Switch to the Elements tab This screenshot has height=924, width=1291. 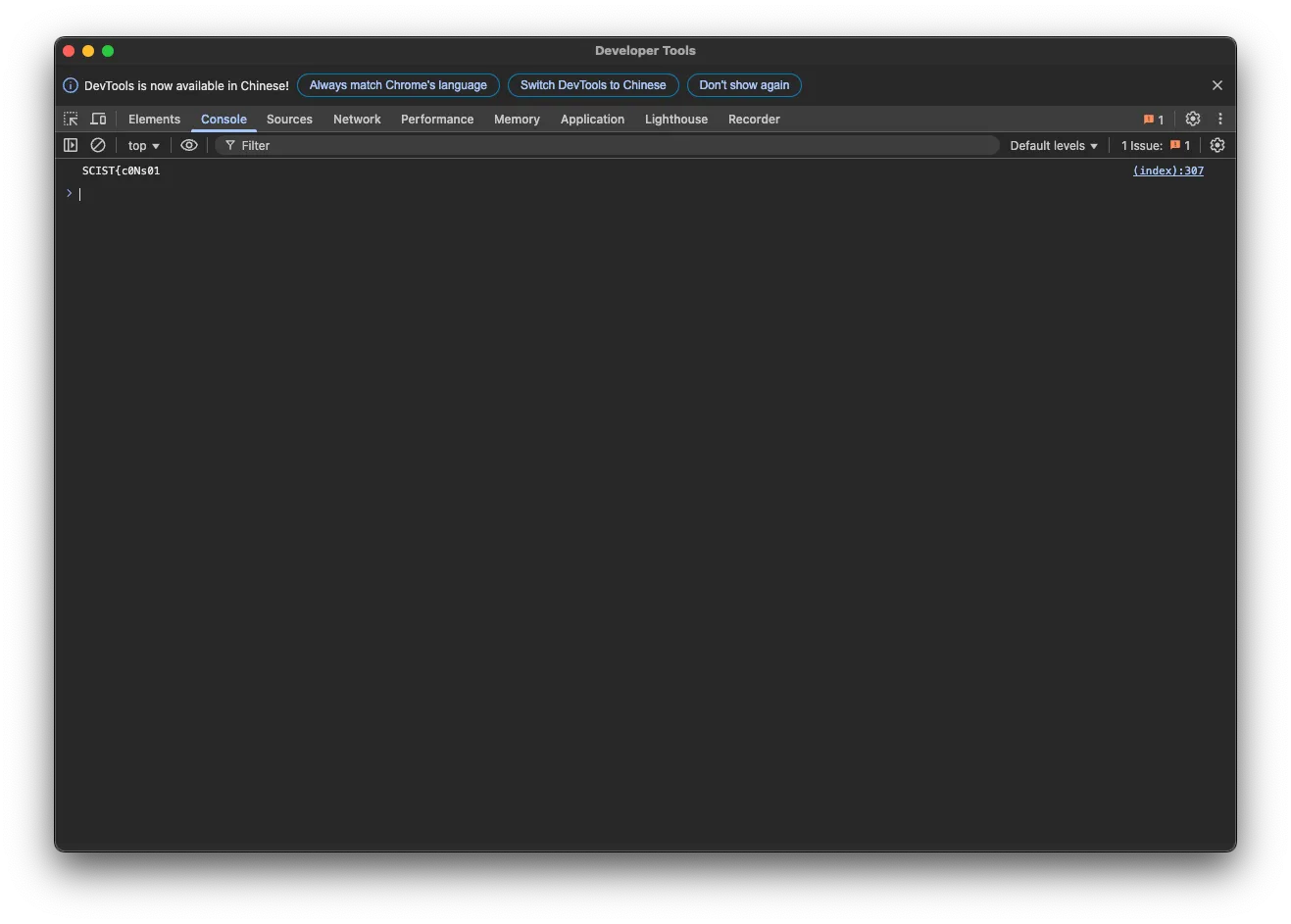[x=154, y=119]
